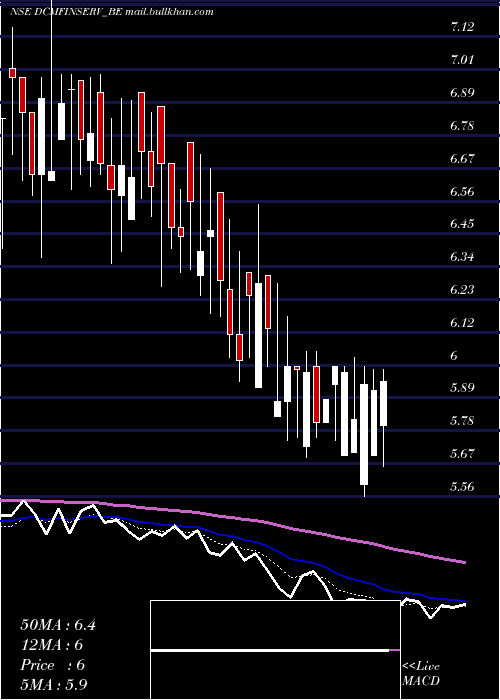Click the 5.56 price axis label

[x=462, y=487]
